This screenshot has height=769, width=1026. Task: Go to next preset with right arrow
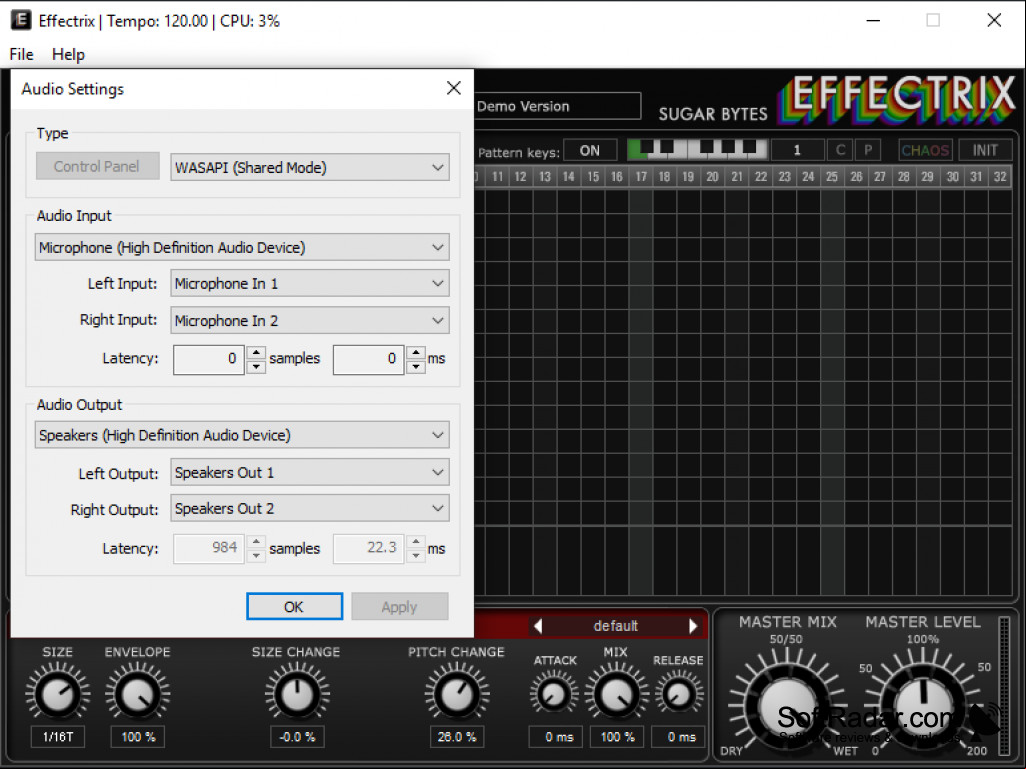[x=694, y=626]
